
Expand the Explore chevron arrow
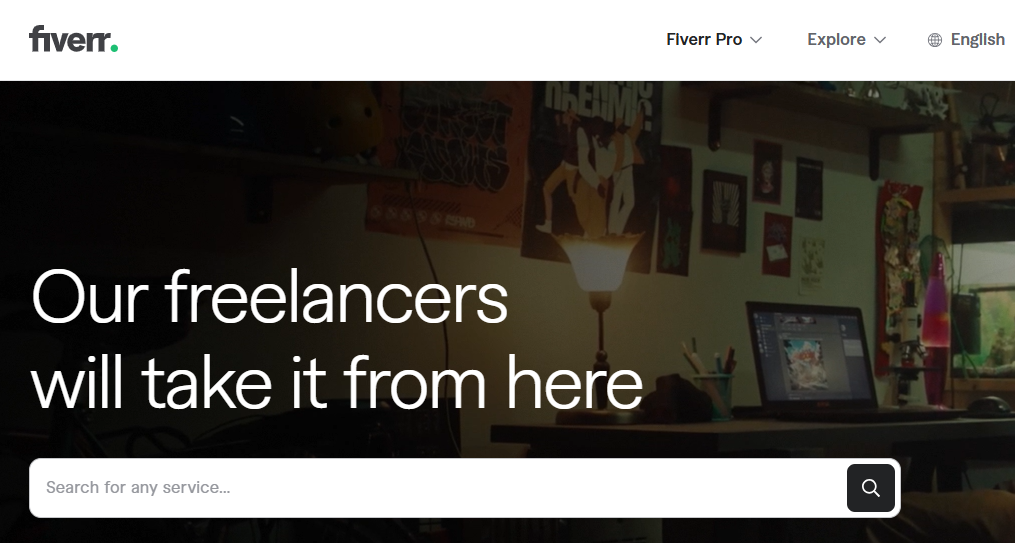point(880,40)
